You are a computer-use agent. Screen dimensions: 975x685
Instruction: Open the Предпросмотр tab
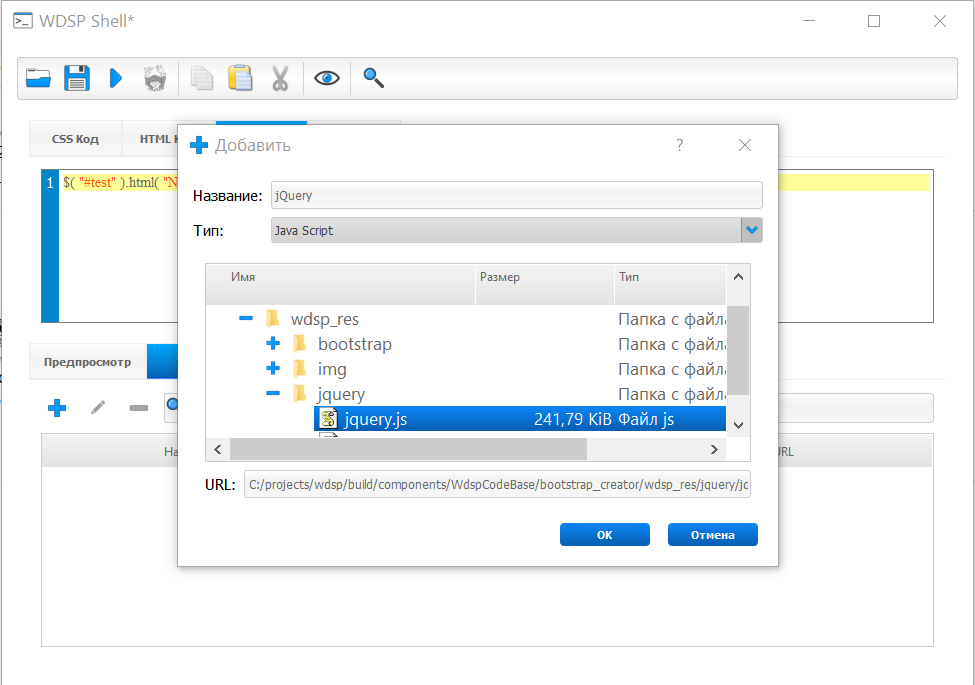pyautogui.click(x=88, y=362)
